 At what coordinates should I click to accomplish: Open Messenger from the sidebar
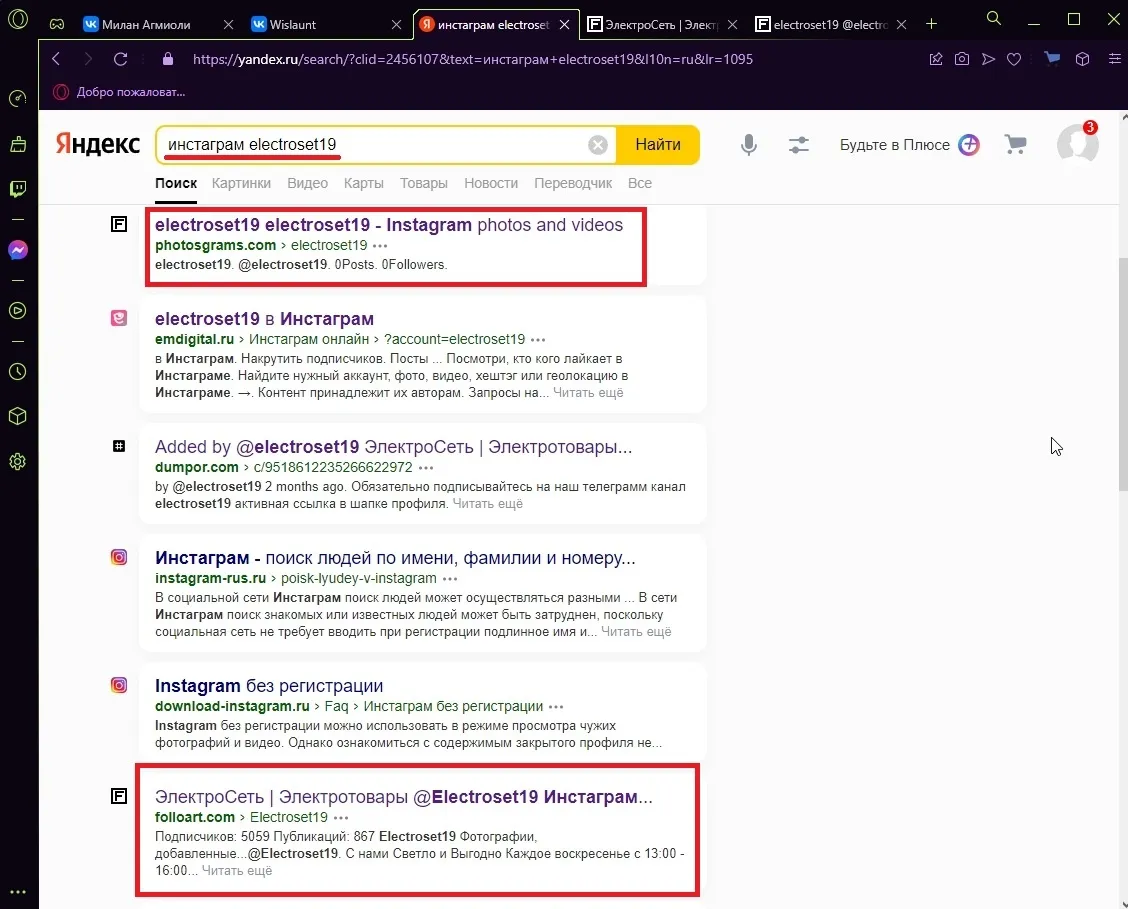pyautogui.click(x=18, y=250)
